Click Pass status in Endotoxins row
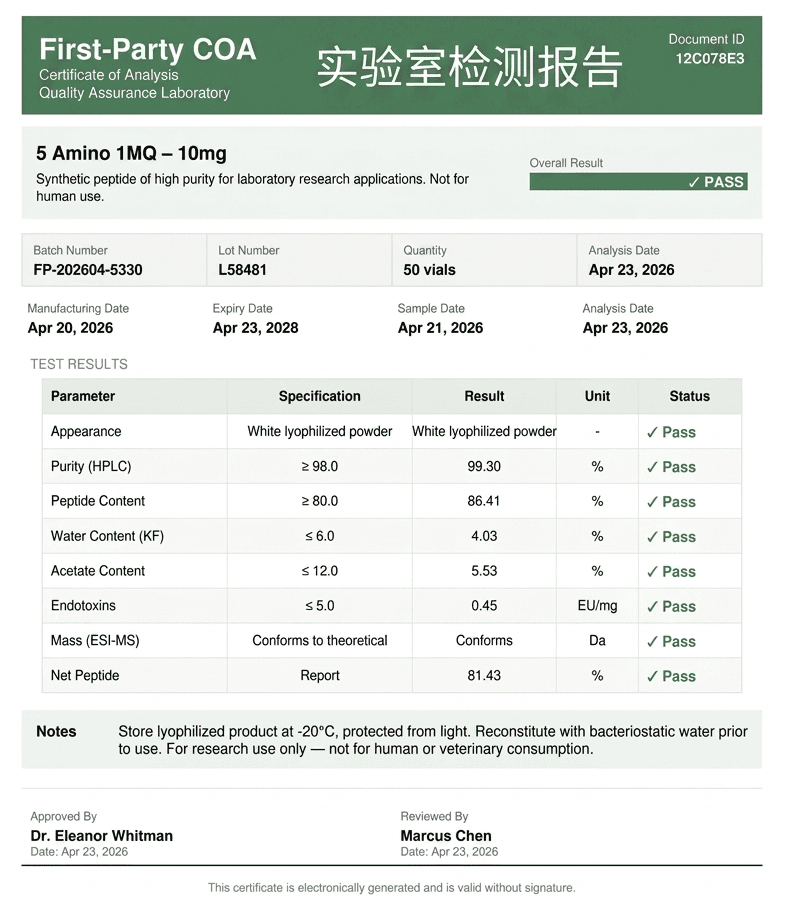Screen dimensions: 796x911 tap(671, 607)
